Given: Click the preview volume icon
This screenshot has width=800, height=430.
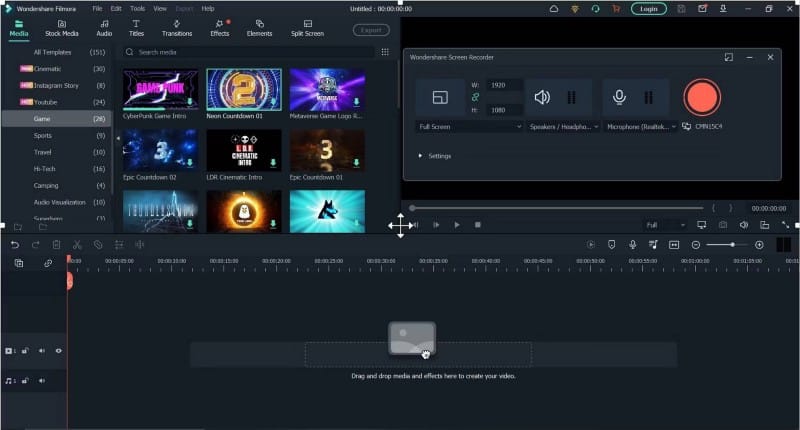Looking at the screenshot, I should (x=744, y=225).
